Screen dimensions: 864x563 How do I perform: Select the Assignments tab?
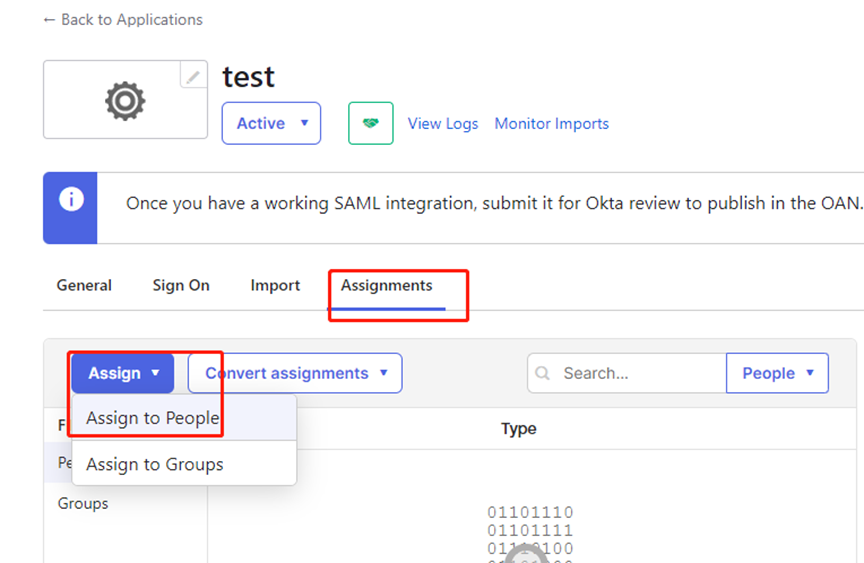coord(386,285)
